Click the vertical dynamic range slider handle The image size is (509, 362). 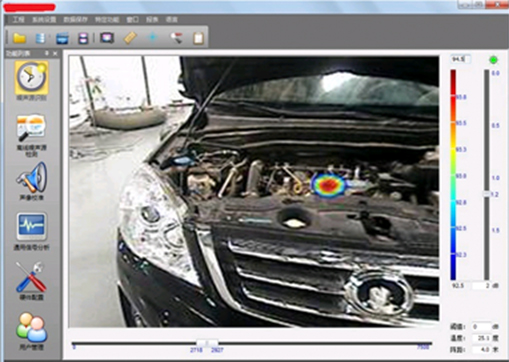[487, 194]
